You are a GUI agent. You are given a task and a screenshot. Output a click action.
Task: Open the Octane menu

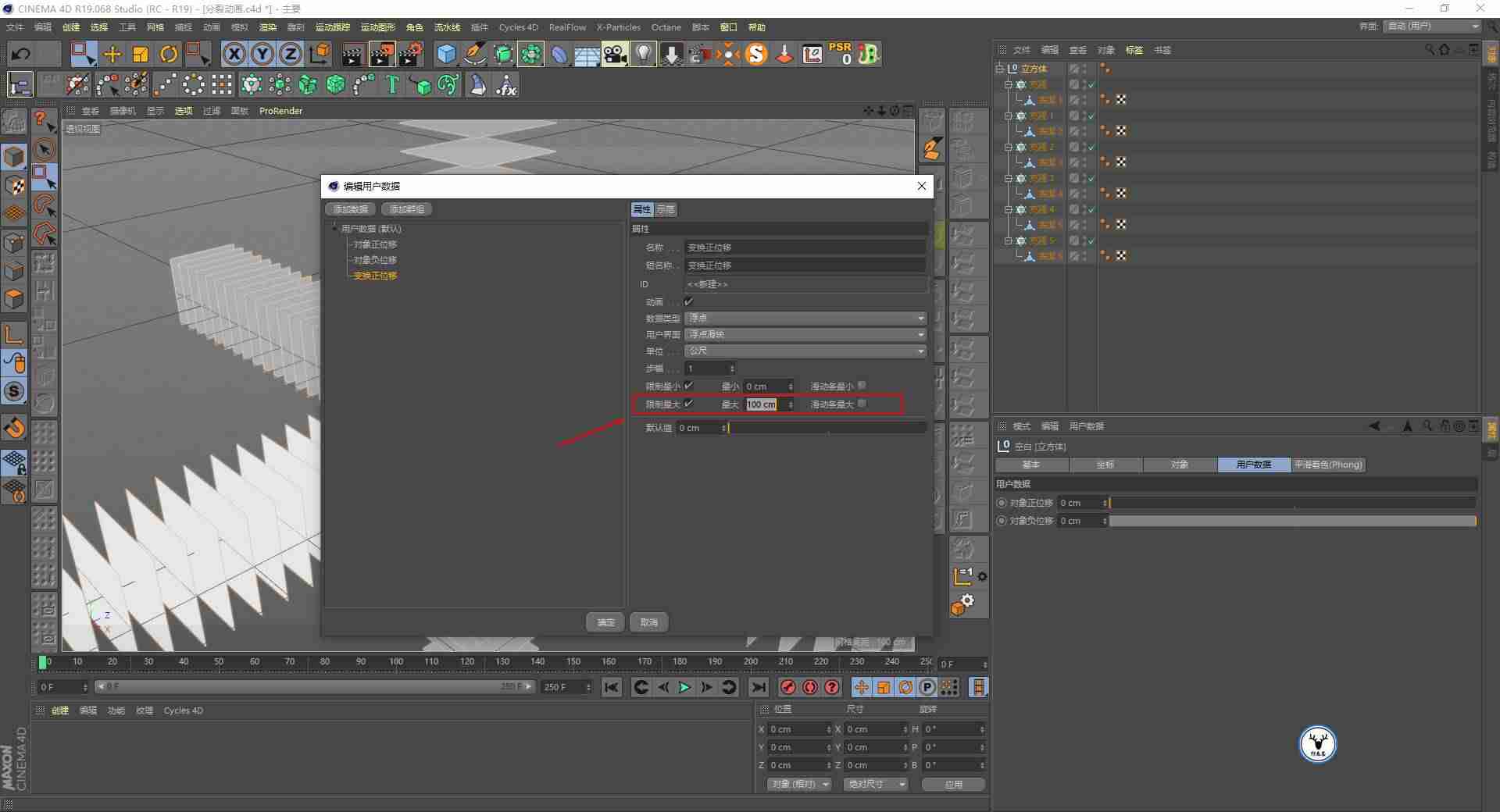tap(666, 27)
